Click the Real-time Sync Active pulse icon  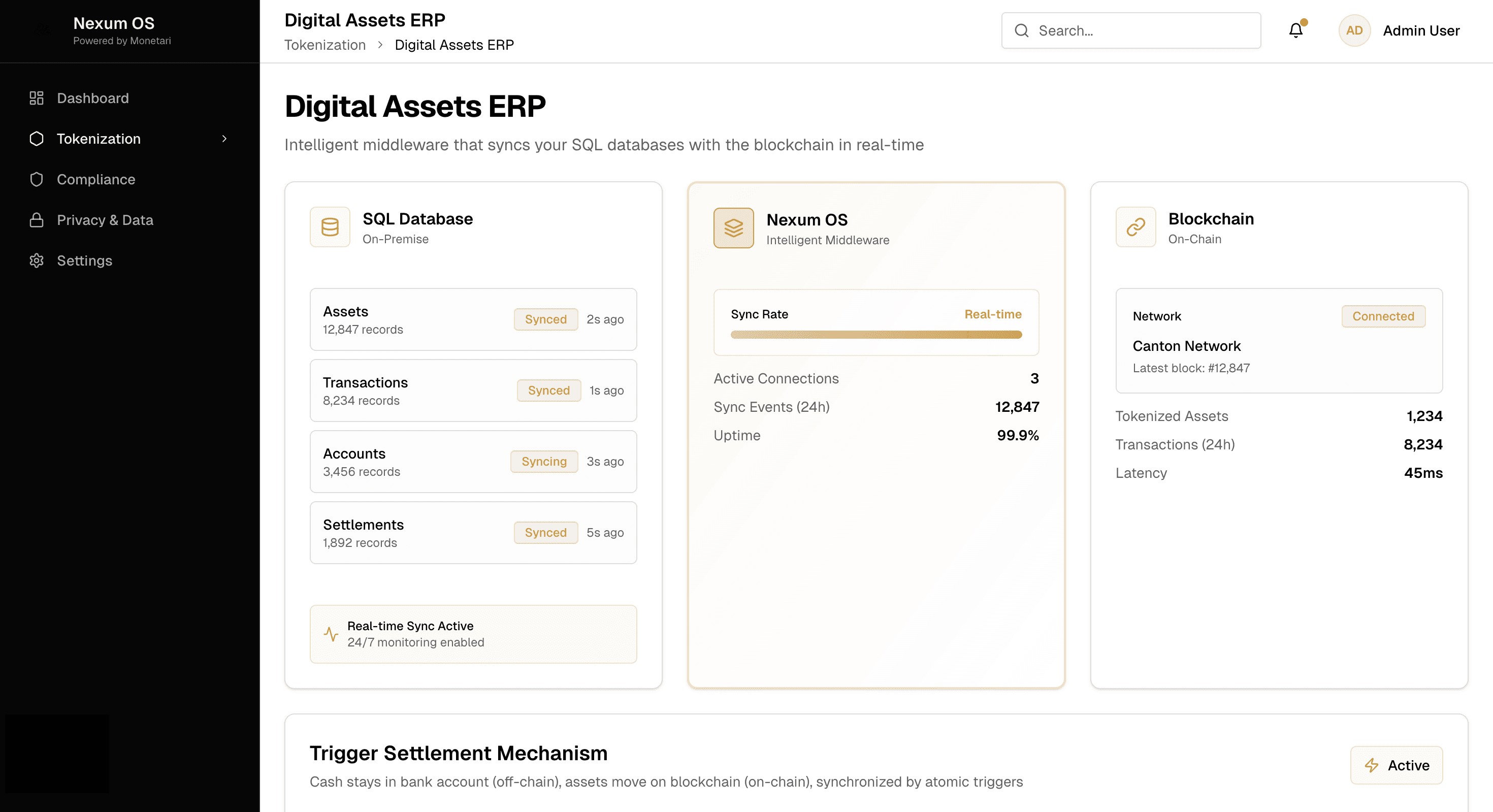click(x=331, y=634)
